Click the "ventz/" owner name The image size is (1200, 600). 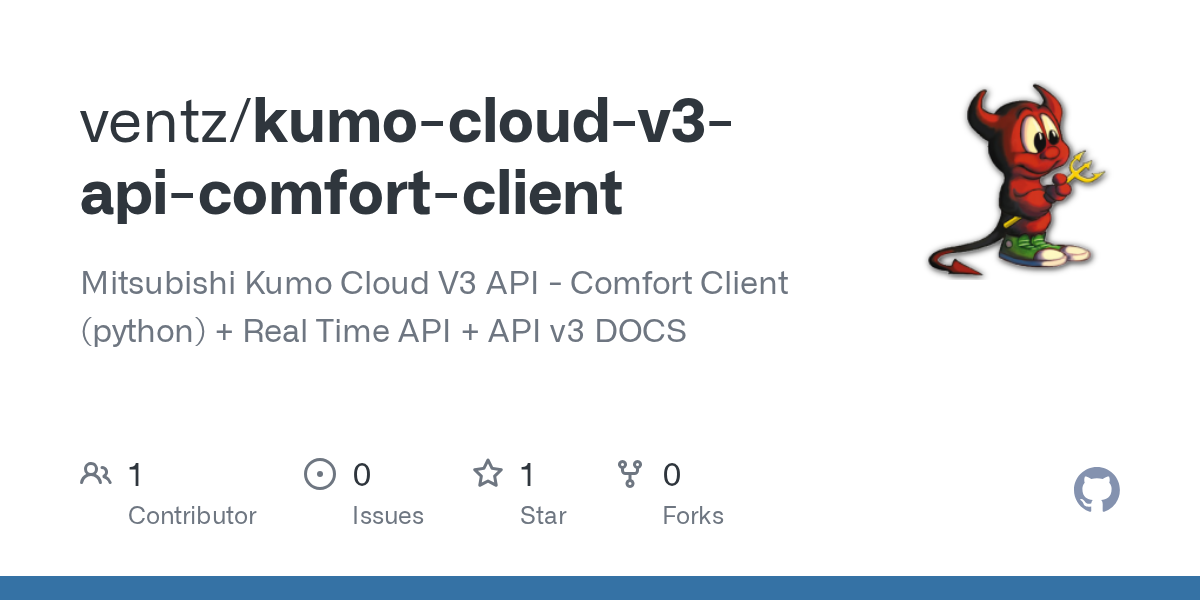pyautogui.click(x=166, y=122)
